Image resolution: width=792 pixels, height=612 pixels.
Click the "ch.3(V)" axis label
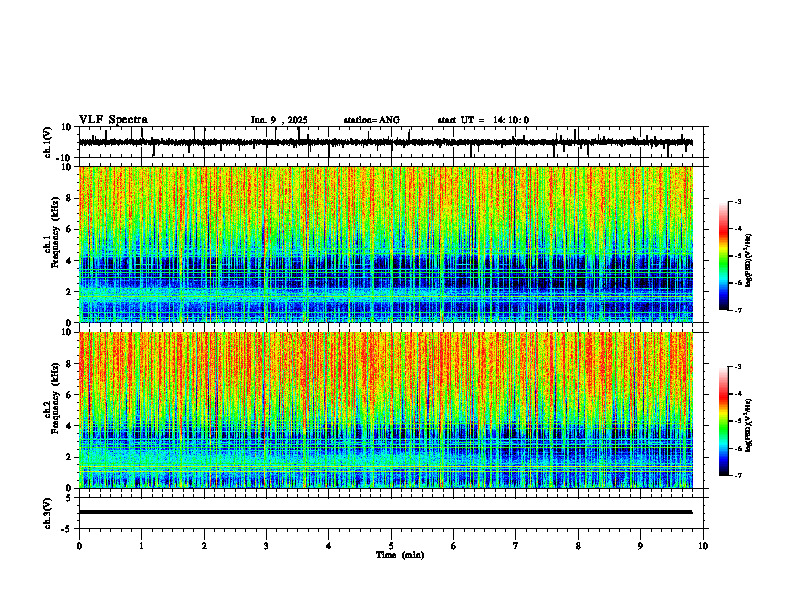click(48, 513)
